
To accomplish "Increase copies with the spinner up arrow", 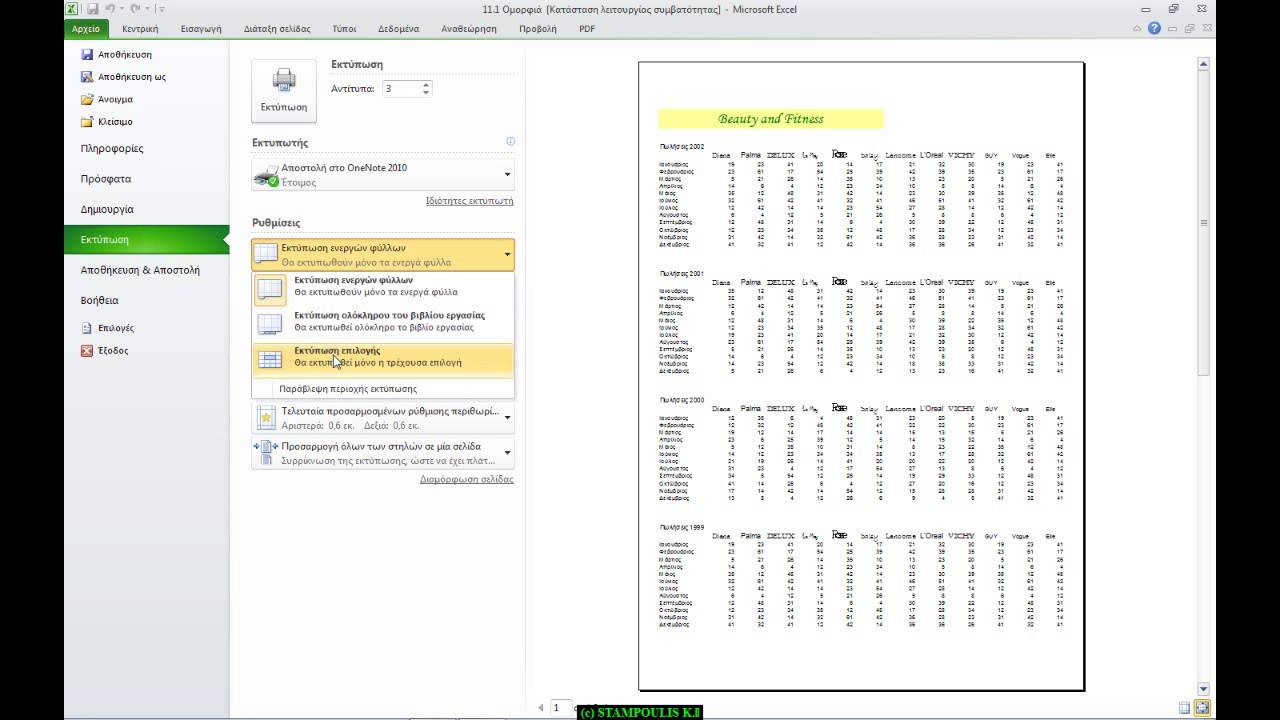I will 426,84.
